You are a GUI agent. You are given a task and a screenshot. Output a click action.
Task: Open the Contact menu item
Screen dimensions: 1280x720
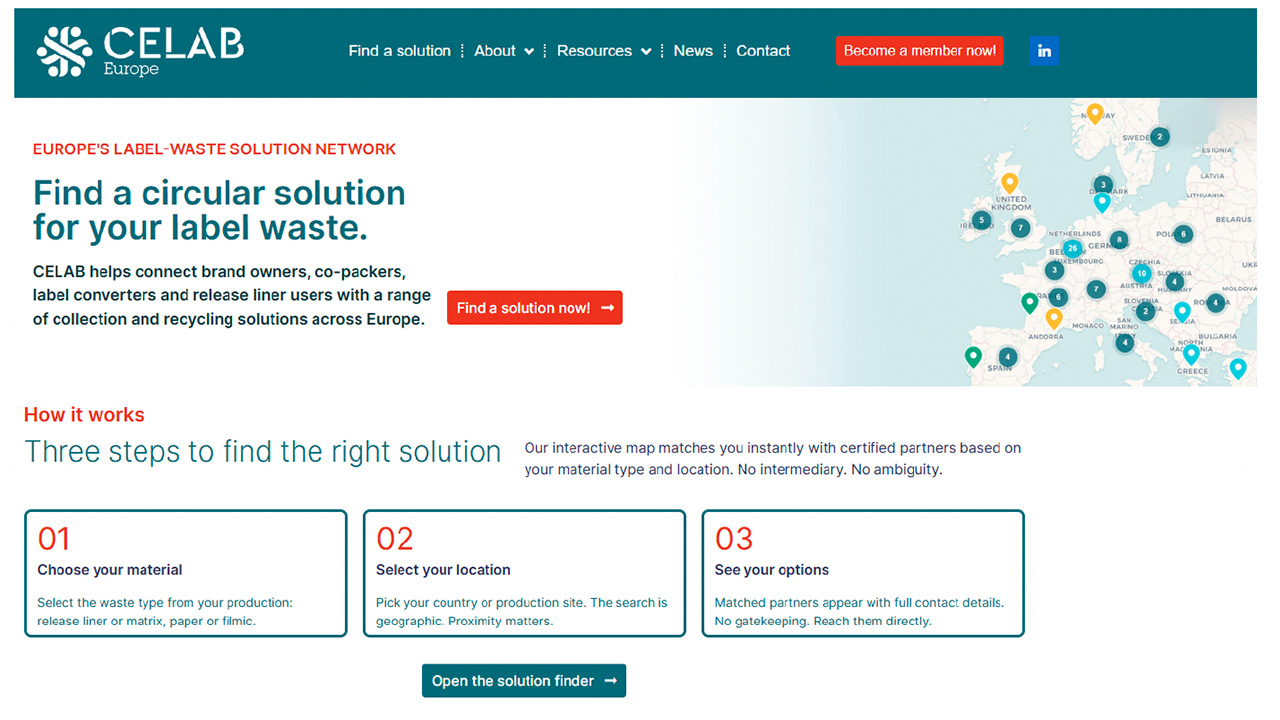763,51
